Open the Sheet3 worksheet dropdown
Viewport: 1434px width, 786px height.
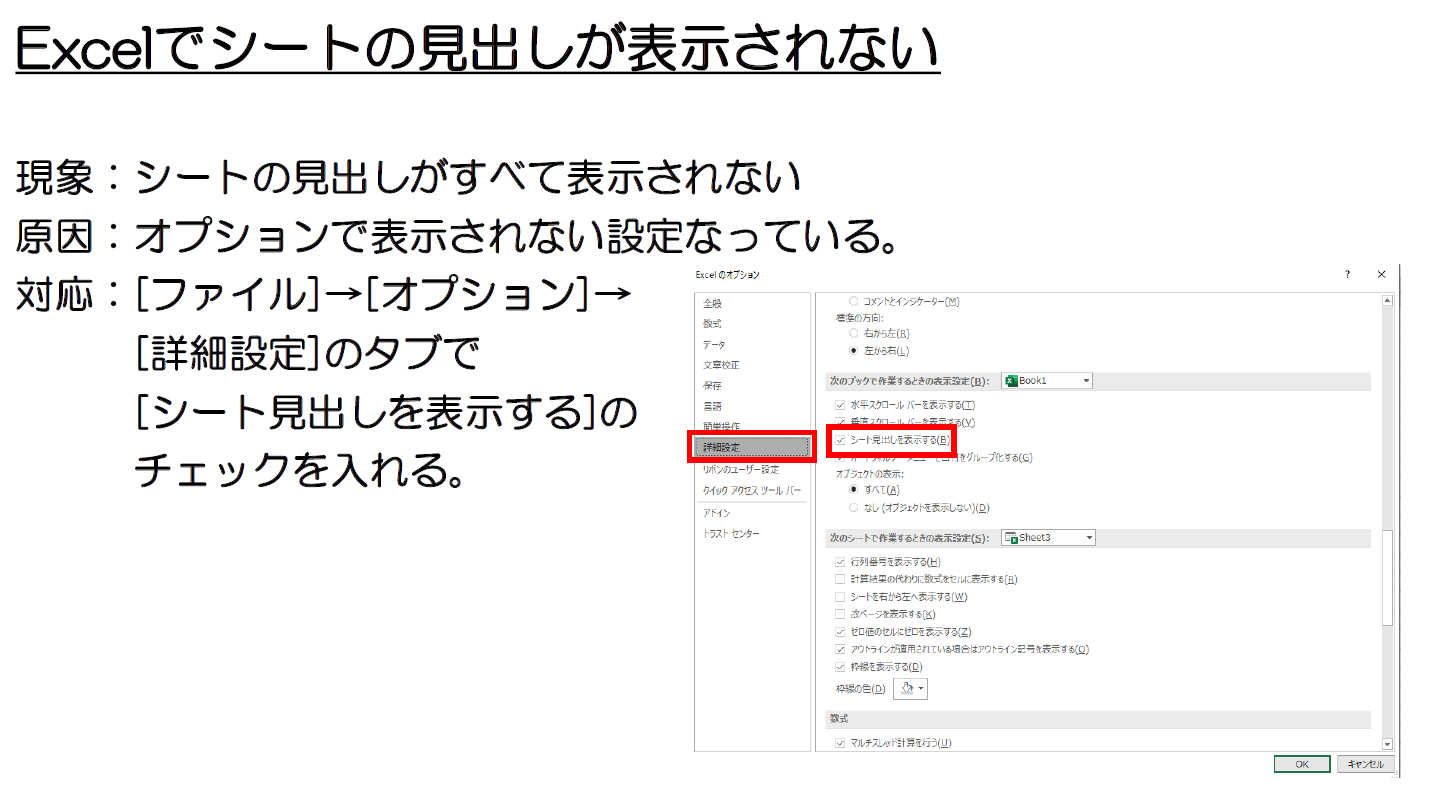click(1049, 538)
